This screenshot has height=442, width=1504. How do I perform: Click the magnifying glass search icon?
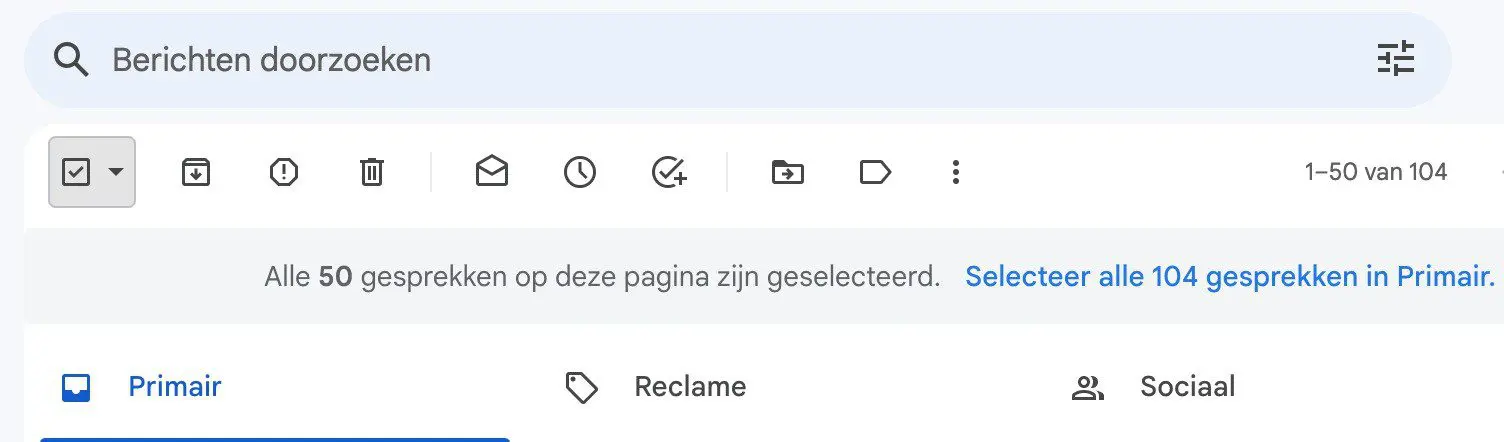click(x=71, y=60)
